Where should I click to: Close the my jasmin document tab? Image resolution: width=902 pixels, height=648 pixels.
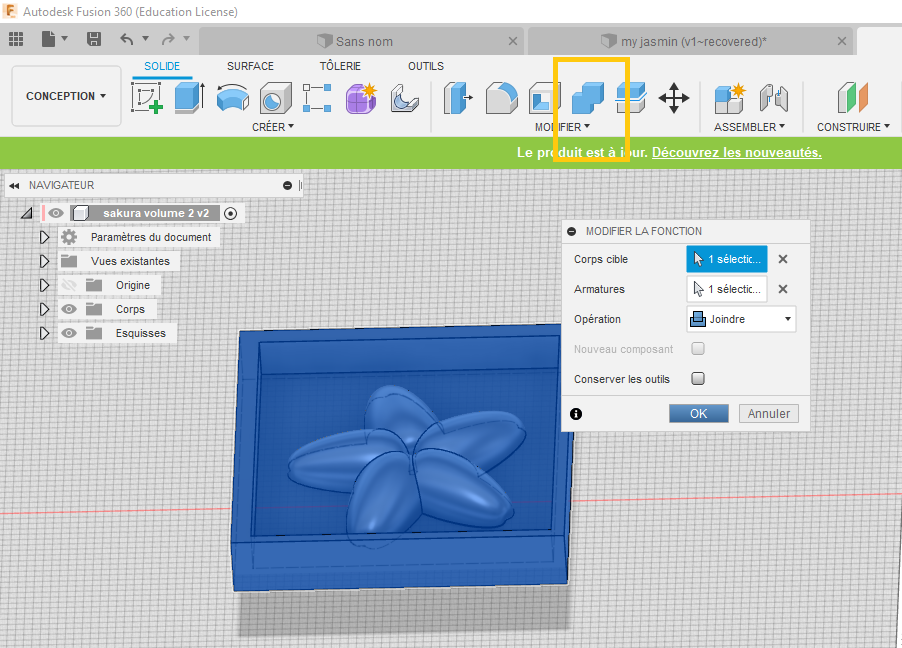pyautogui.click(x=841, y=41)
